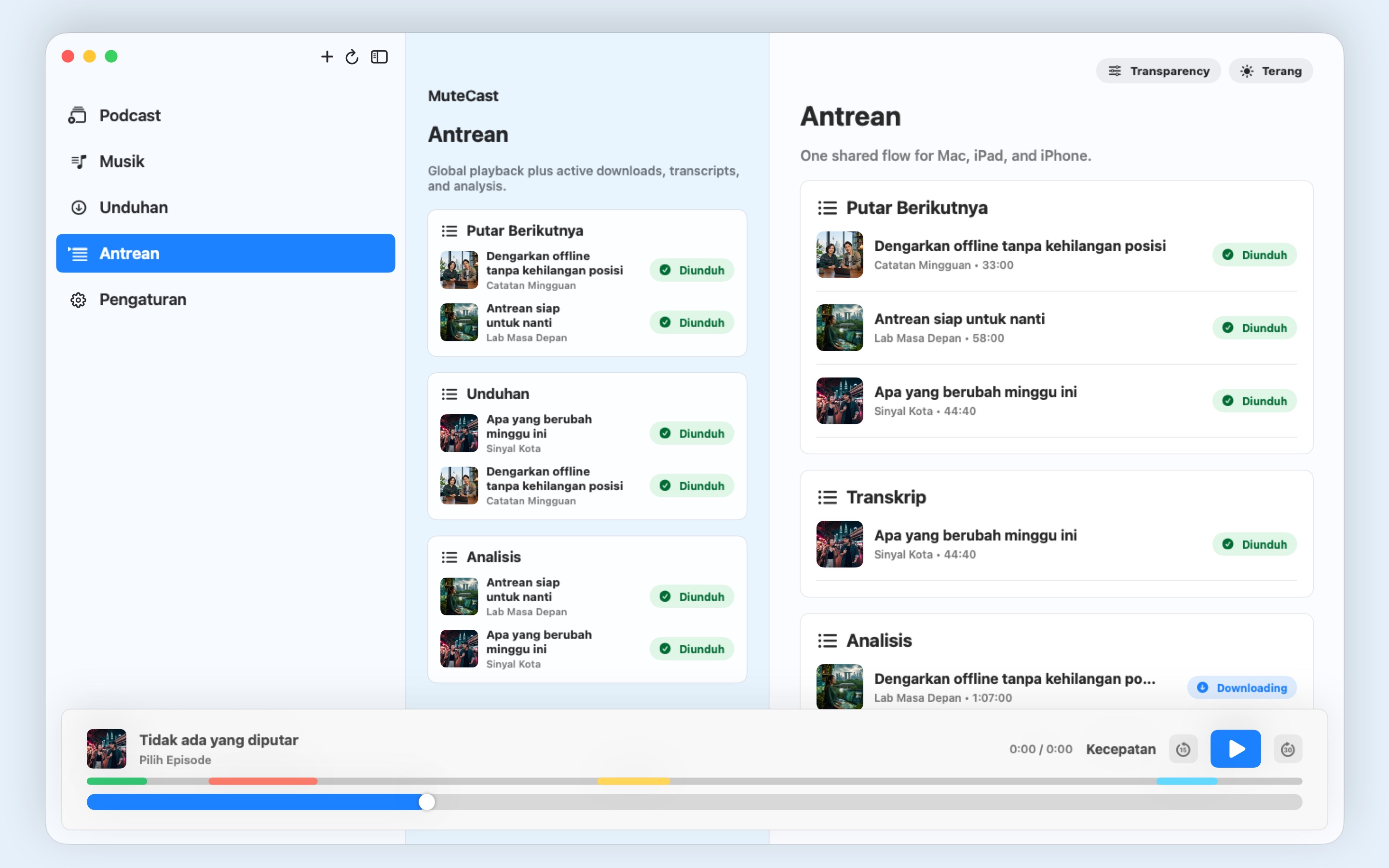Click Diunduh badge for middle-column Analisis Lab Masa Depan
This screenshot has height=868, width=1389.
pos(692,596)
